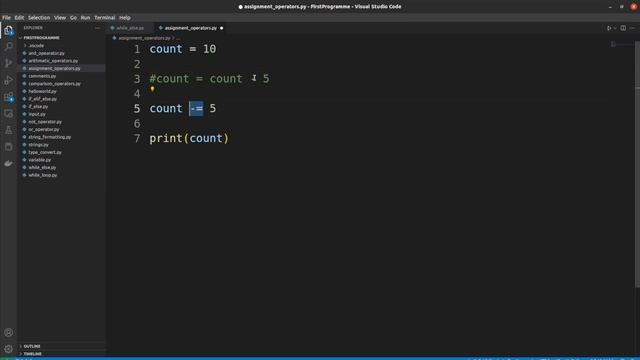Open the Source Control view
Screen dimensions: 640x360
[8, 63]
